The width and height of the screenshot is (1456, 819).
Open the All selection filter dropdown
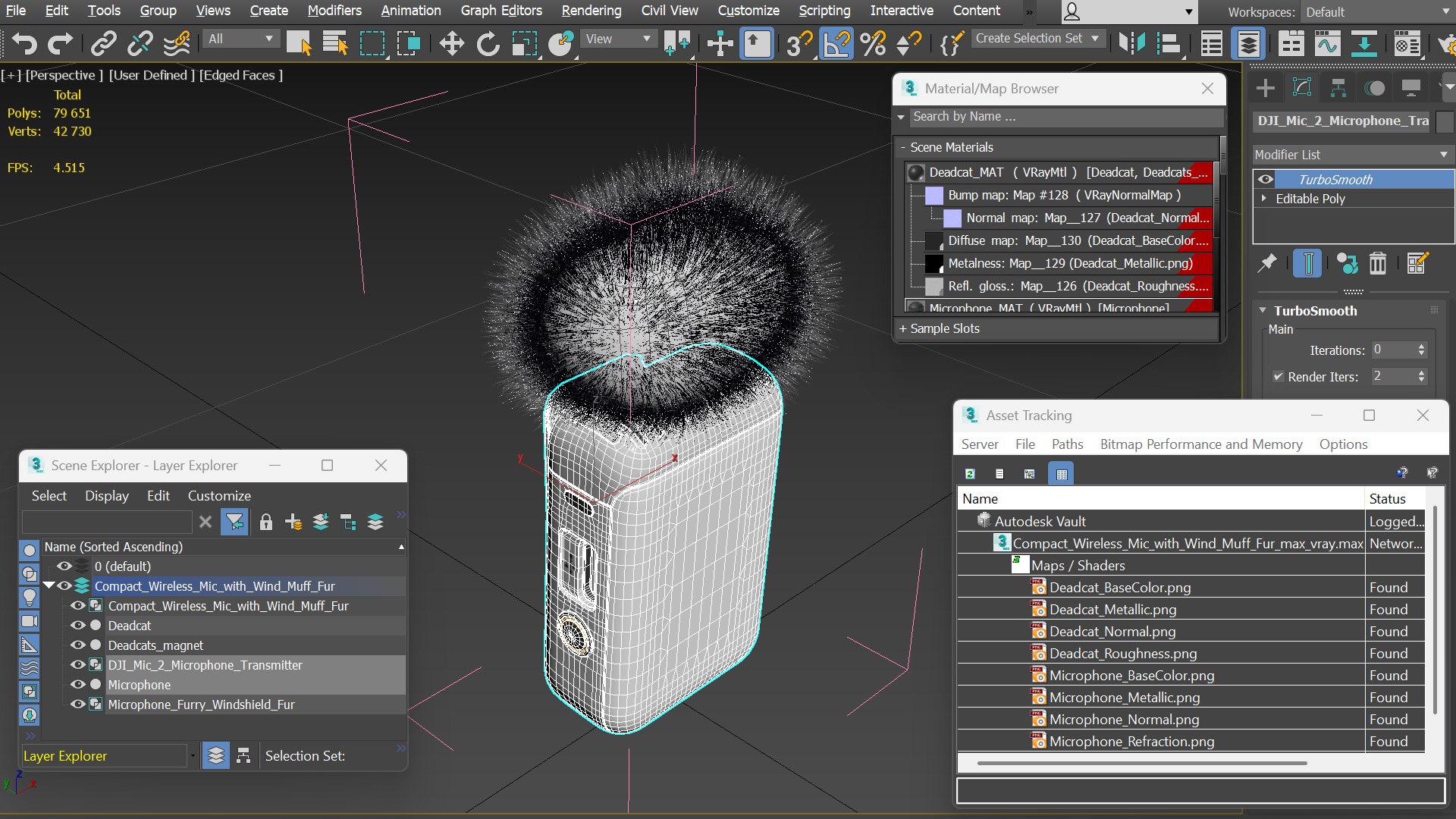[x=240, y=39]
